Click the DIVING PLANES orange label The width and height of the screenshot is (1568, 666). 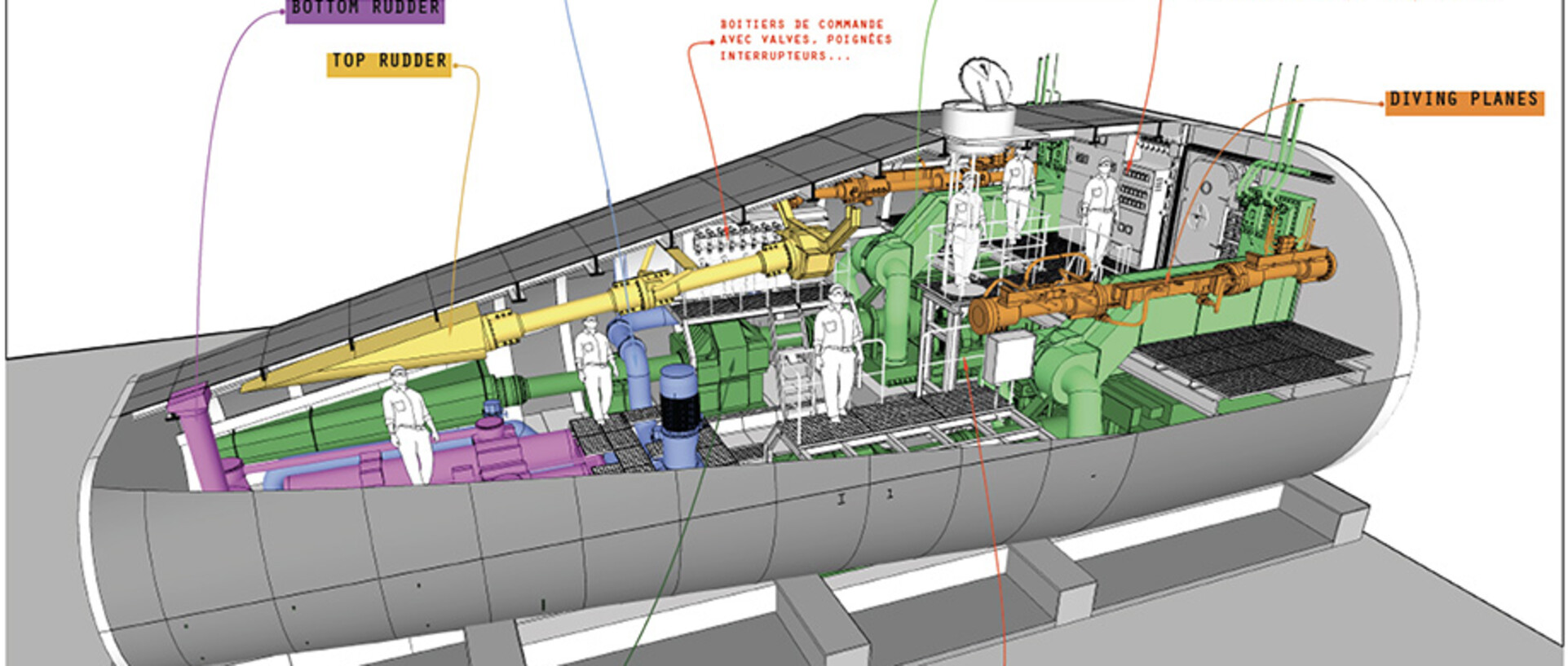coord(1464,101)
